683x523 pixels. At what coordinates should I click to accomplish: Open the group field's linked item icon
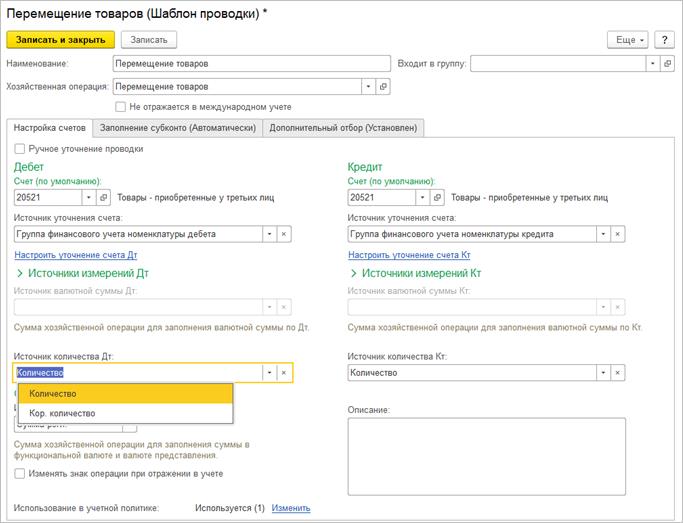click(x=667, y=62)
